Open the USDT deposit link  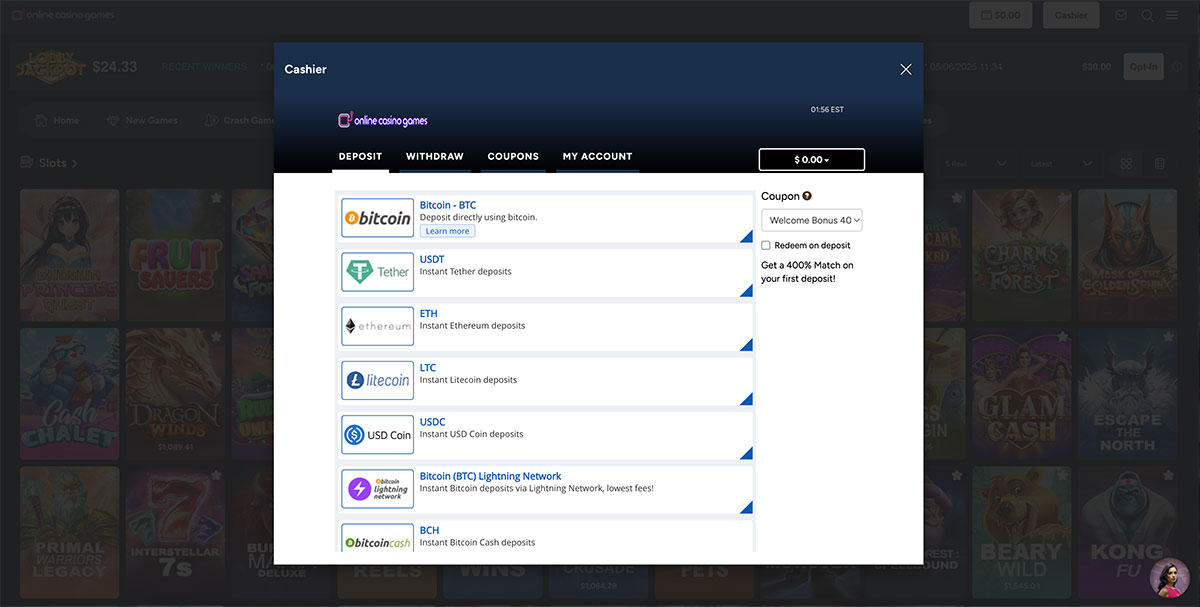[x=432, y=259]
